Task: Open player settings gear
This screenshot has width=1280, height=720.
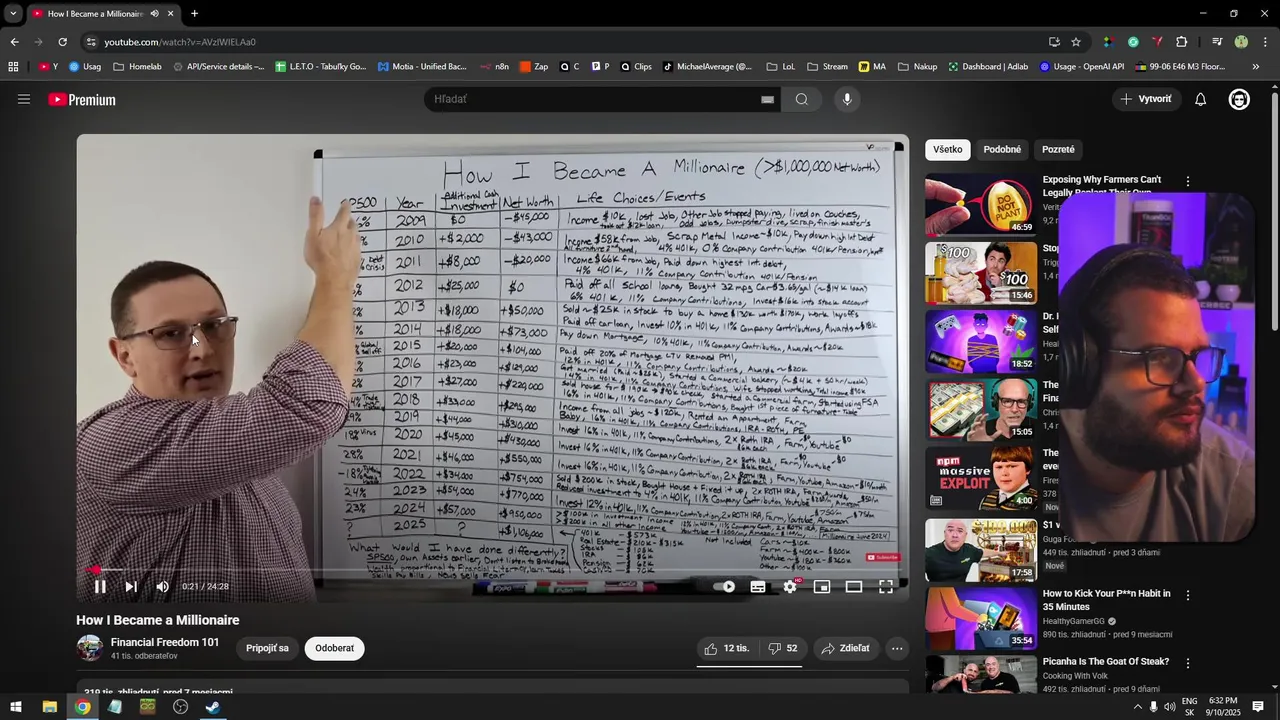Action: [x=790, y=587]
